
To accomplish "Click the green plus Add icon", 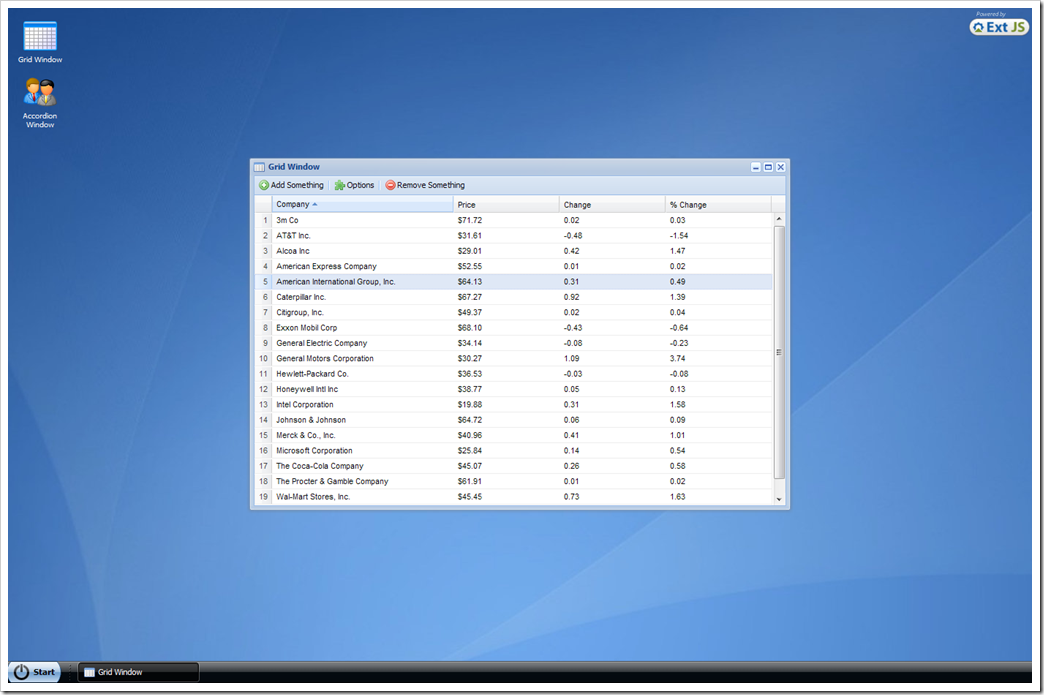I will click(x=264, y=185).
